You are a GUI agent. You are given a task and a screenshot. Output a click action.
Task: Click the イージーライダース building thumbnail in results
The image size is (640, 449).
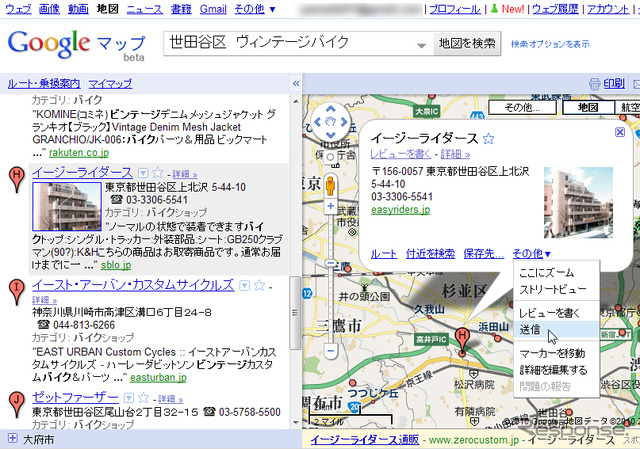67,207
